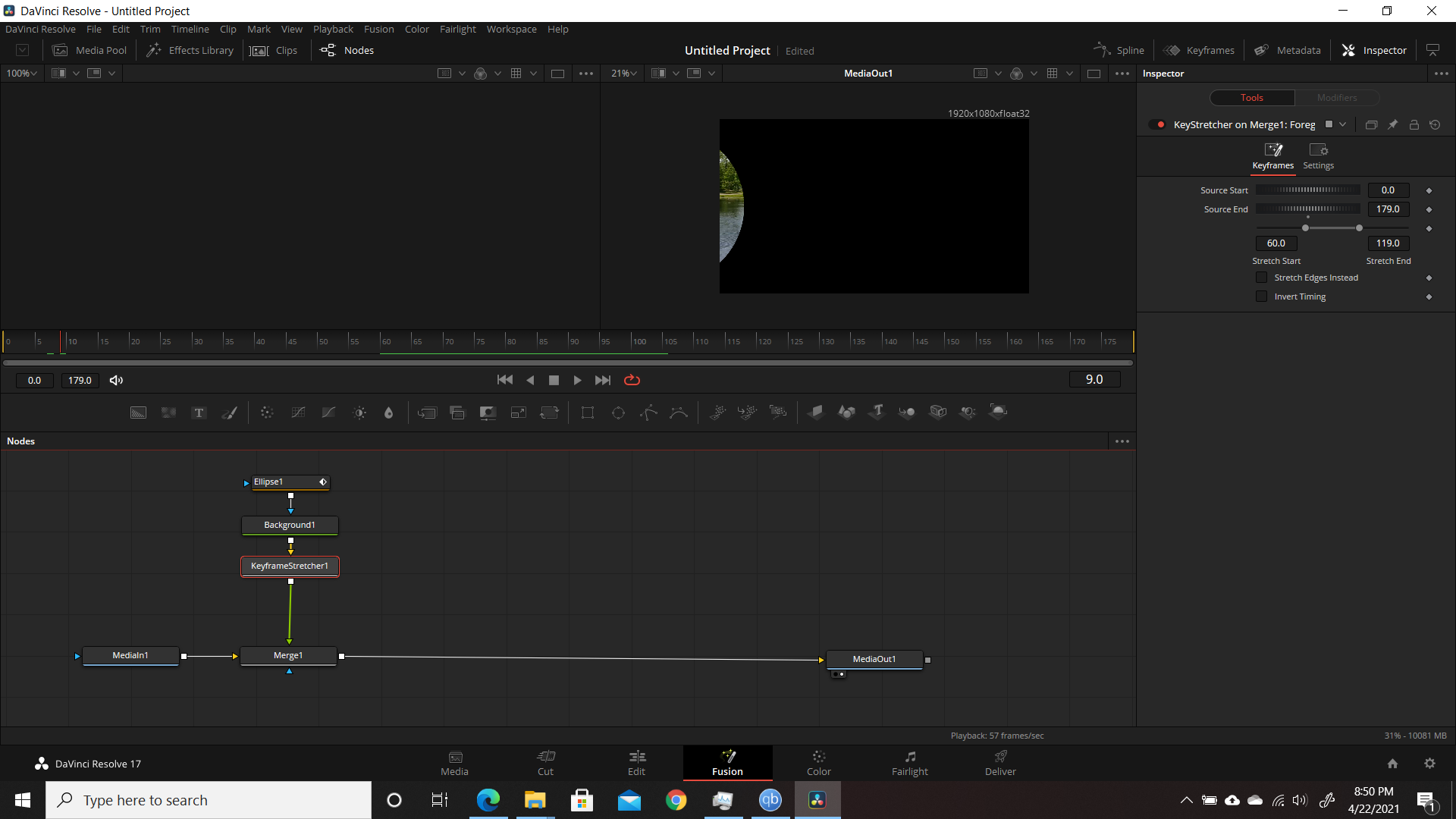Add a Blur tool (droplet icon)
The height and width of the screenshot is (819, 1456).
(388, 413)
